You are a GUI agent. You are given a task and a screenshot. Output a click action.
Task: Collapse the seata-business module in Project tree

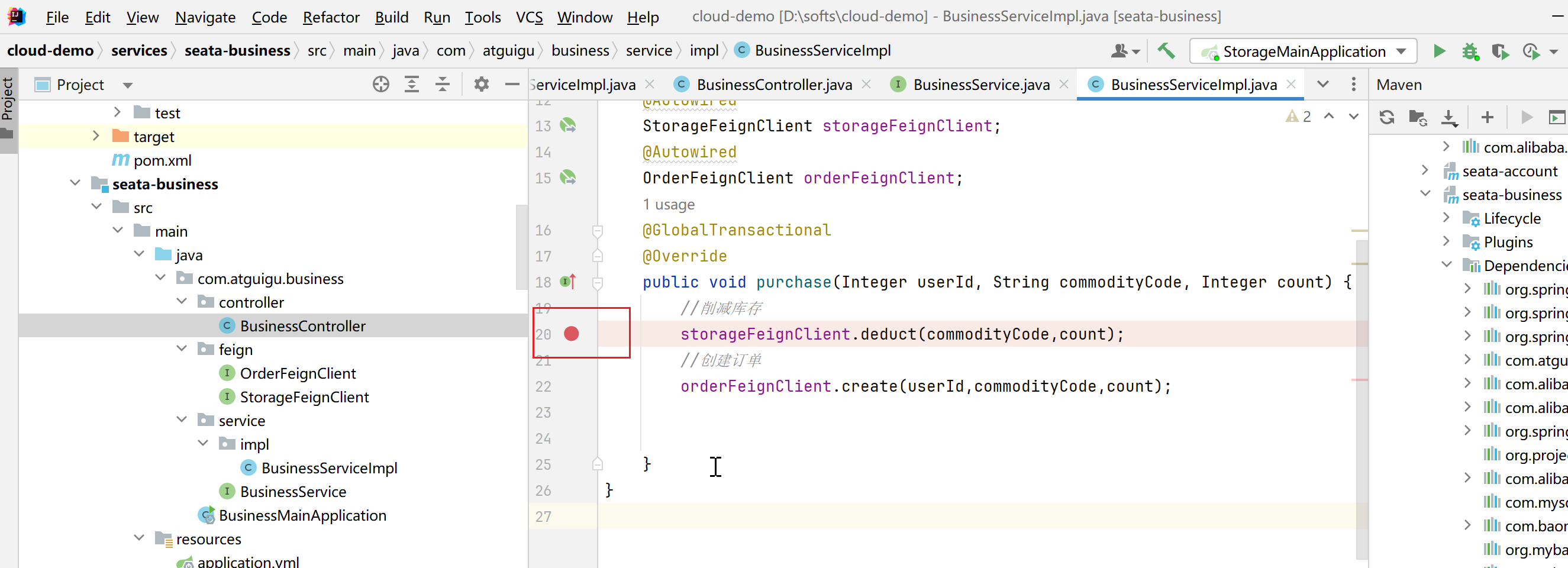76,184
